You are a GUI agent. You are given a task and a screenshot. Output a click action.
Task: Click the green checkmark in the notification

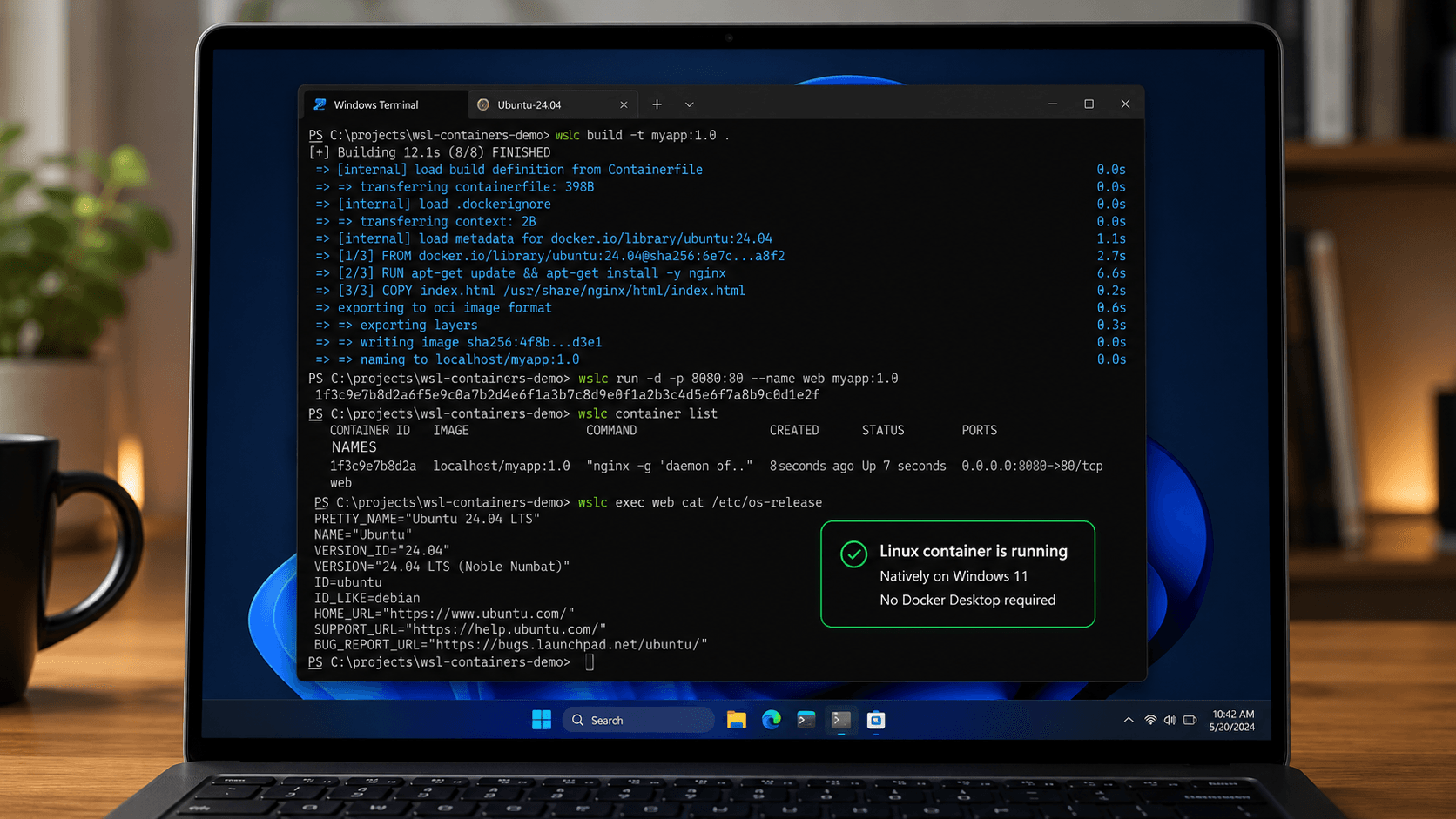pos(853,554)
